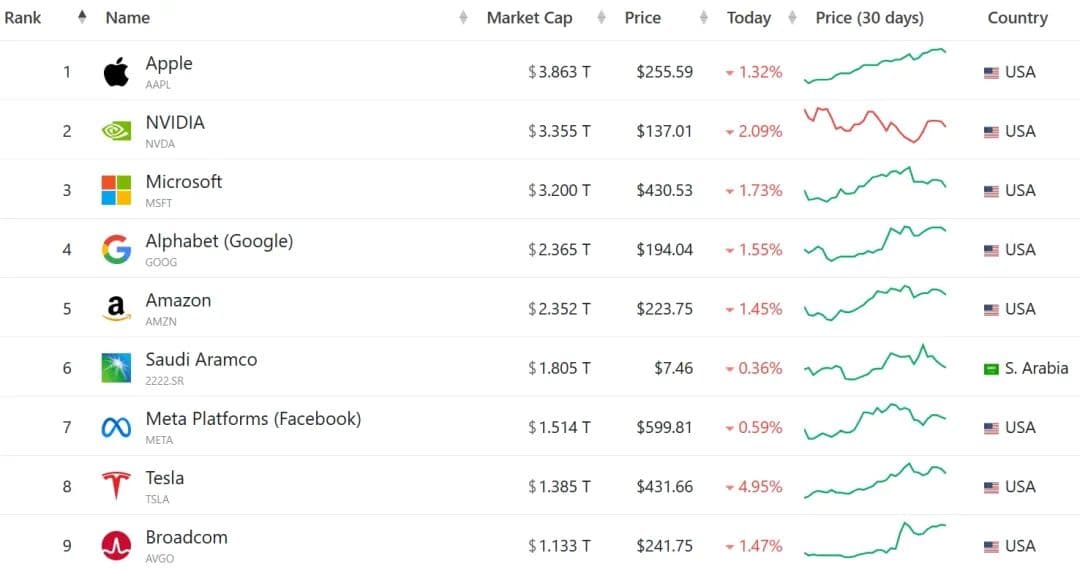Click the NVIDIA logo icon
This screenshot has width=1080, height=572.
[116, 131]
